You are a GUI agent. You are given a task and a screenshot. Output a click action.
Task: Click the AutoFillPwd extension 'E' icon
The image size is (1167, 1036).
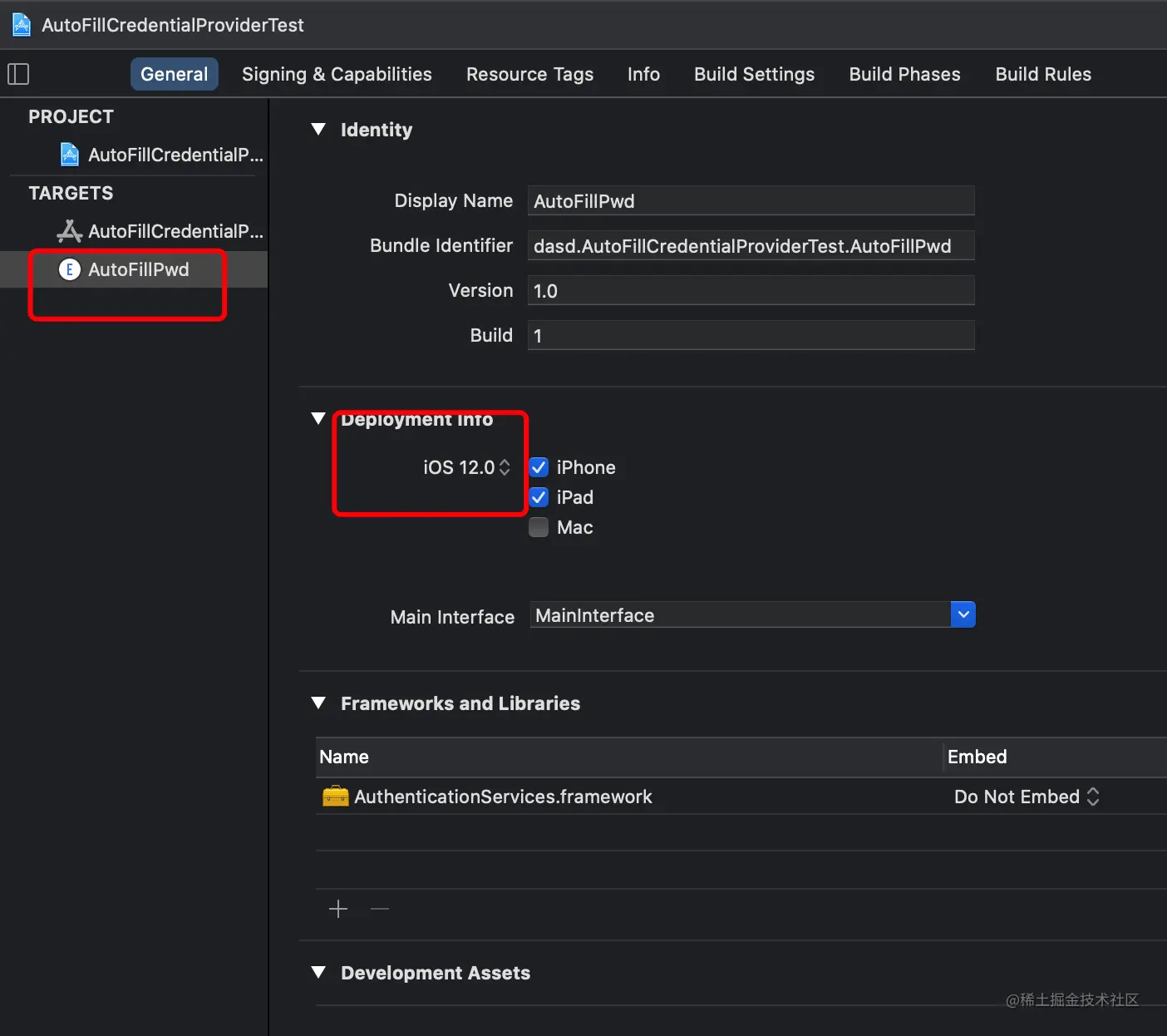point(70,269)
